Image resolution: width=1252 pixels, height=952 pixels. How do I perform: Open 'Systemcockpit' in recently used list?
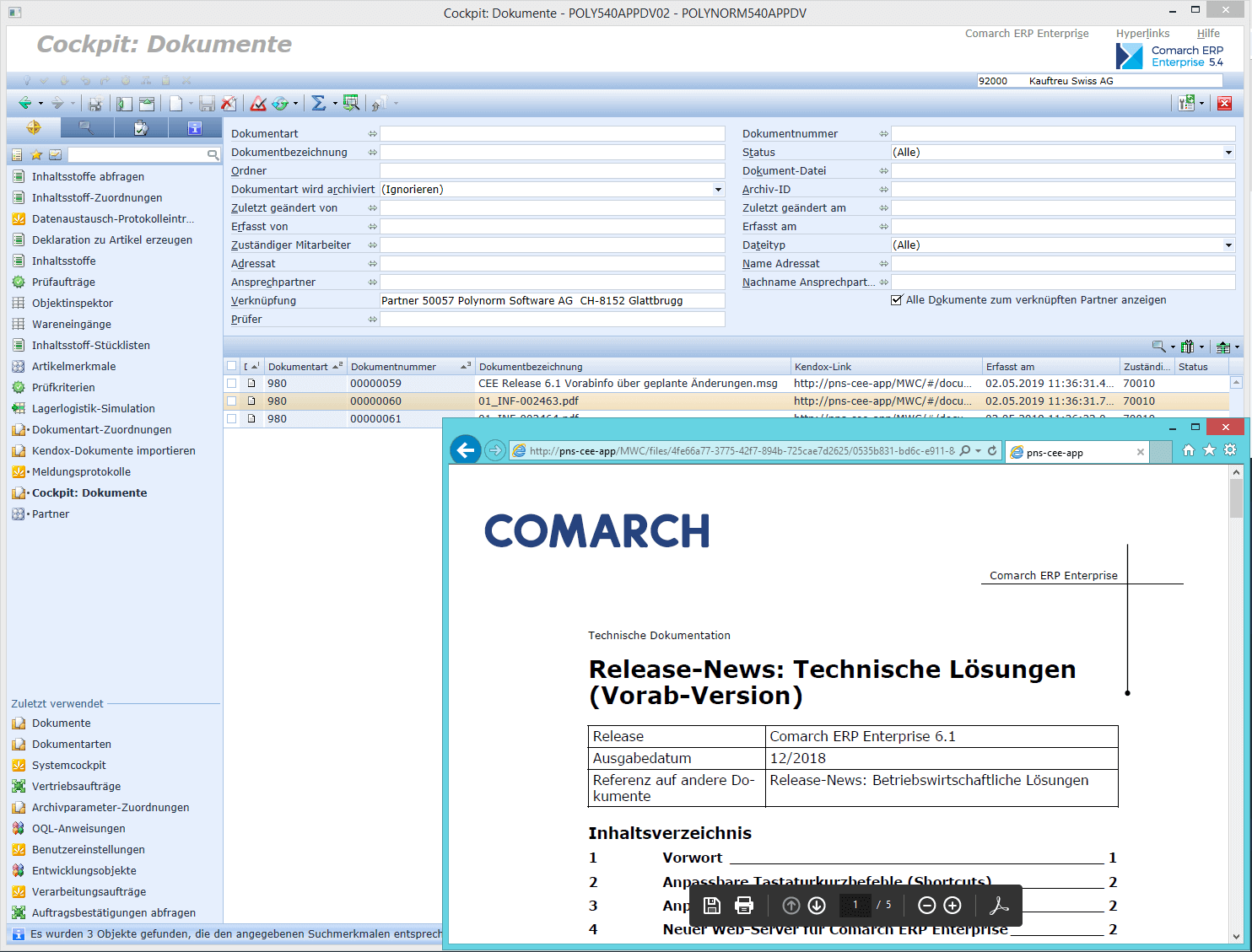(x=68, y=766)
